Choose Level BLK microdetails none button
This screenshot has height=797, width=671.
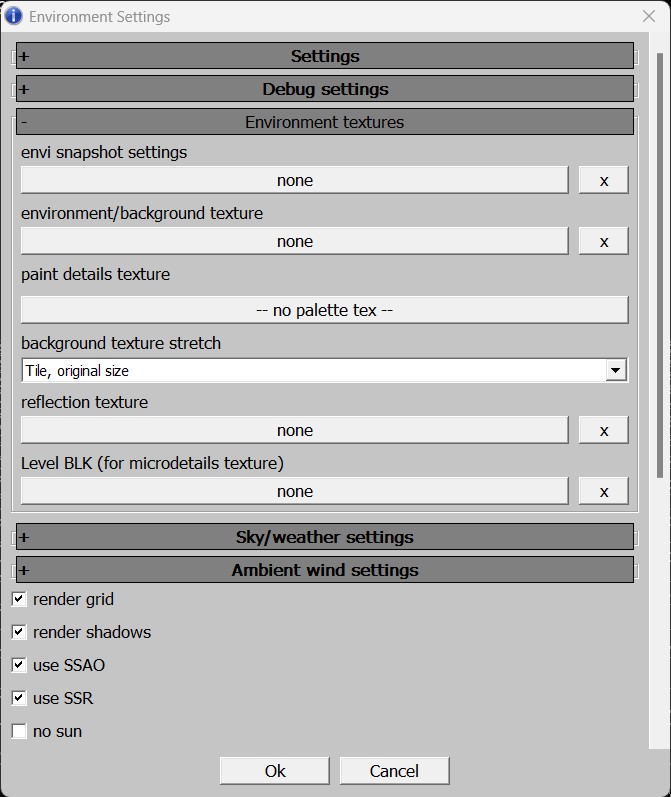[x=294, y=491]
